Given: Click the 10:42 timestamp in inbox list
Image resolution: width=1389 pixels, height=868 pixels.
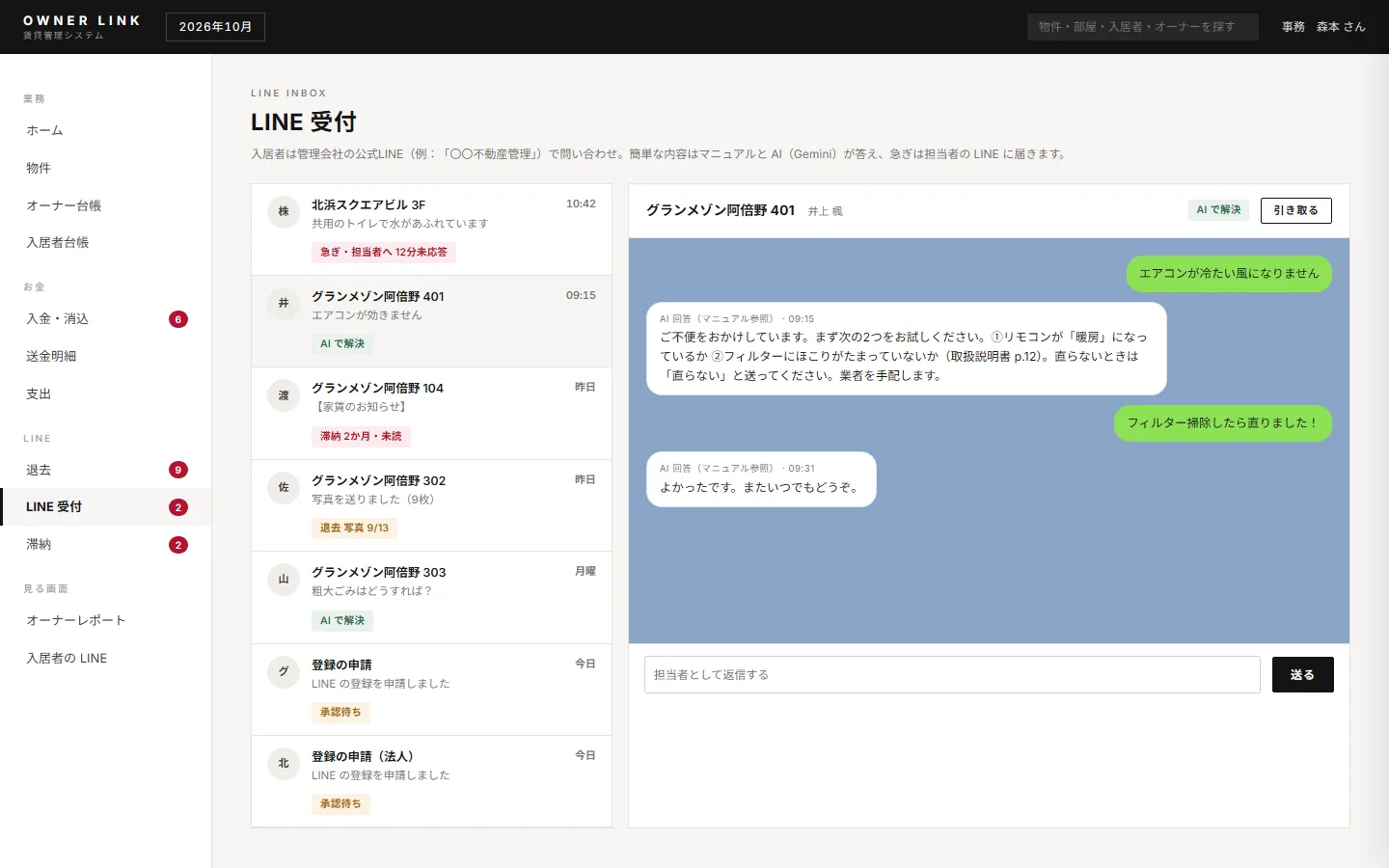Looking at the screenshot, I should point(581,203).
